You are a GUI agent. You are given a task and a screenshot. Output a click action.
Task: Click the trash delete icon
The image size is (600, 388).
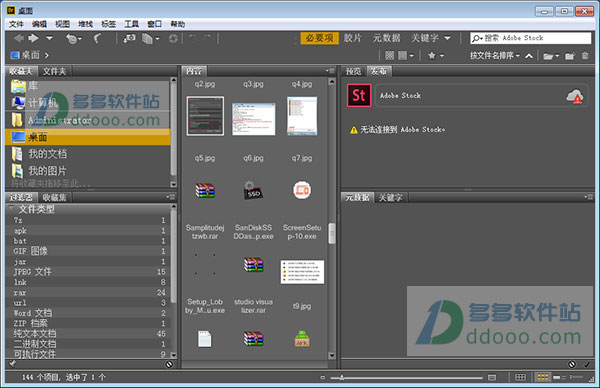pos(585,55)
